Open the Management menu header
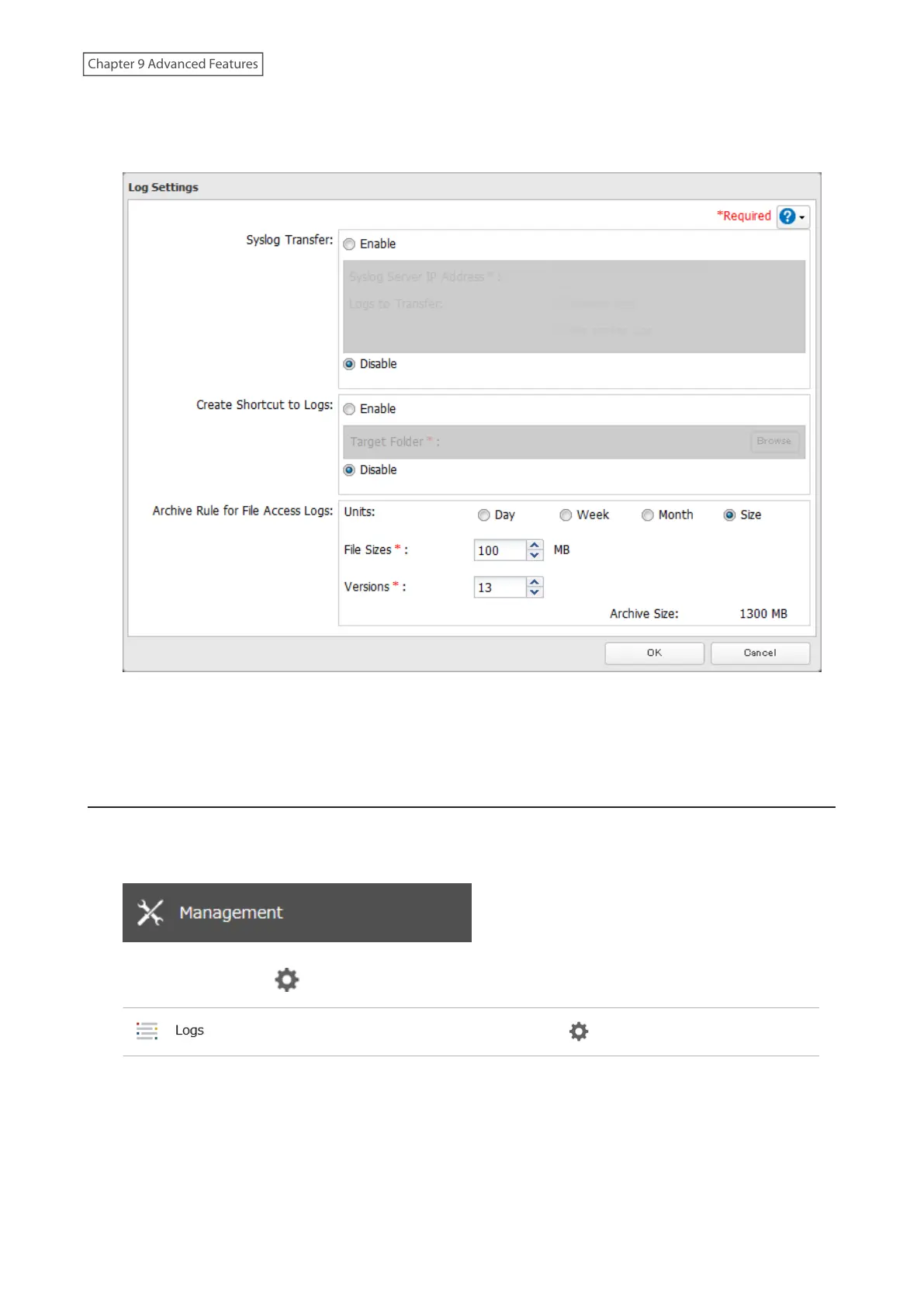The image size is (924, 1307). click(x=296, y=913)
